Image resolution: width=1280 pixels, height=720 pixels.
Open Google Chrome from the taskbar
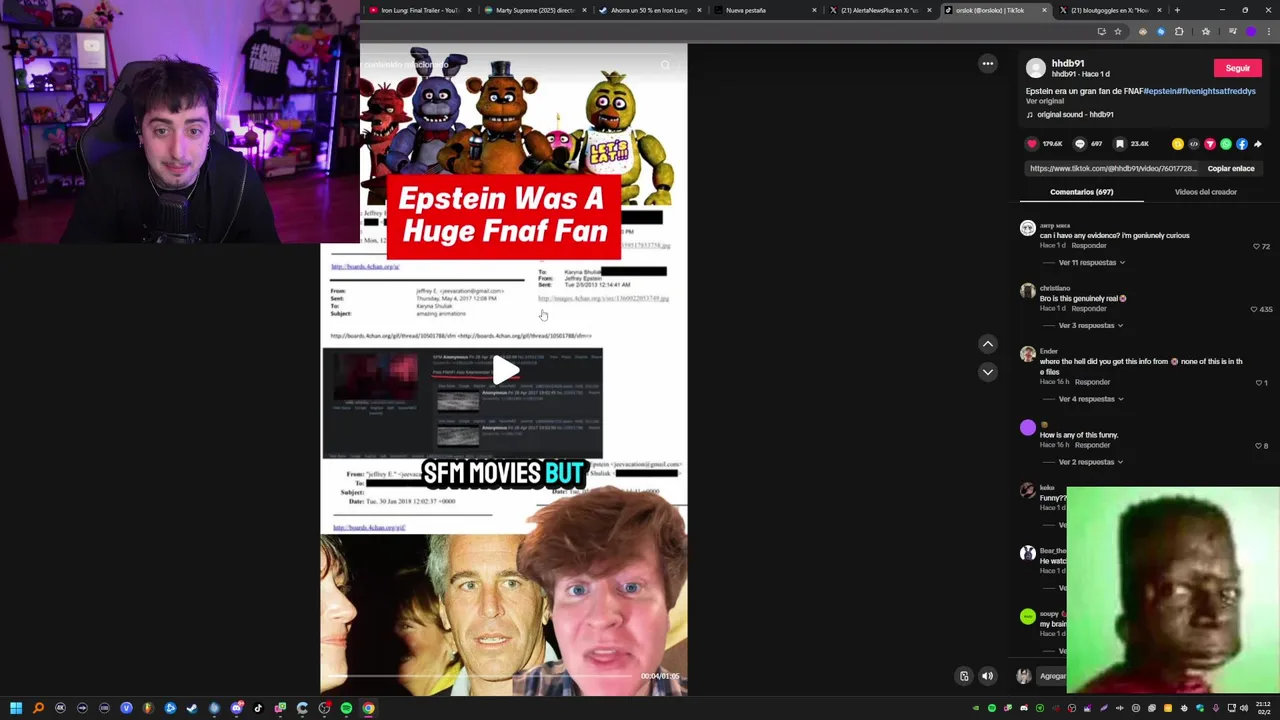(368, 708)
